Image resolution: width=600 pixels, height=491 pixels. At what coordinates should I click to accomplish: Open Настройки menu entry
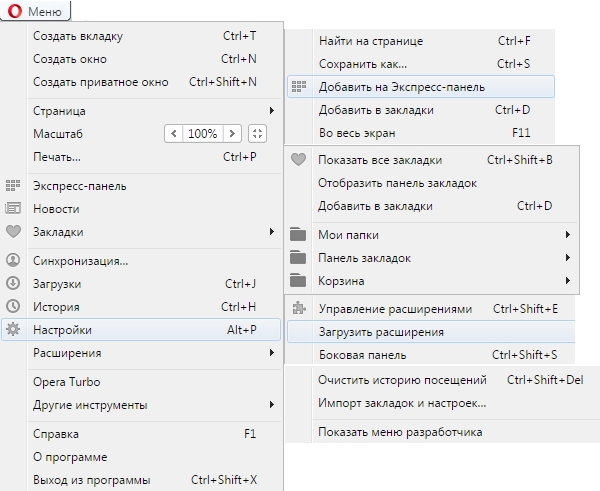tap(141, 330)
